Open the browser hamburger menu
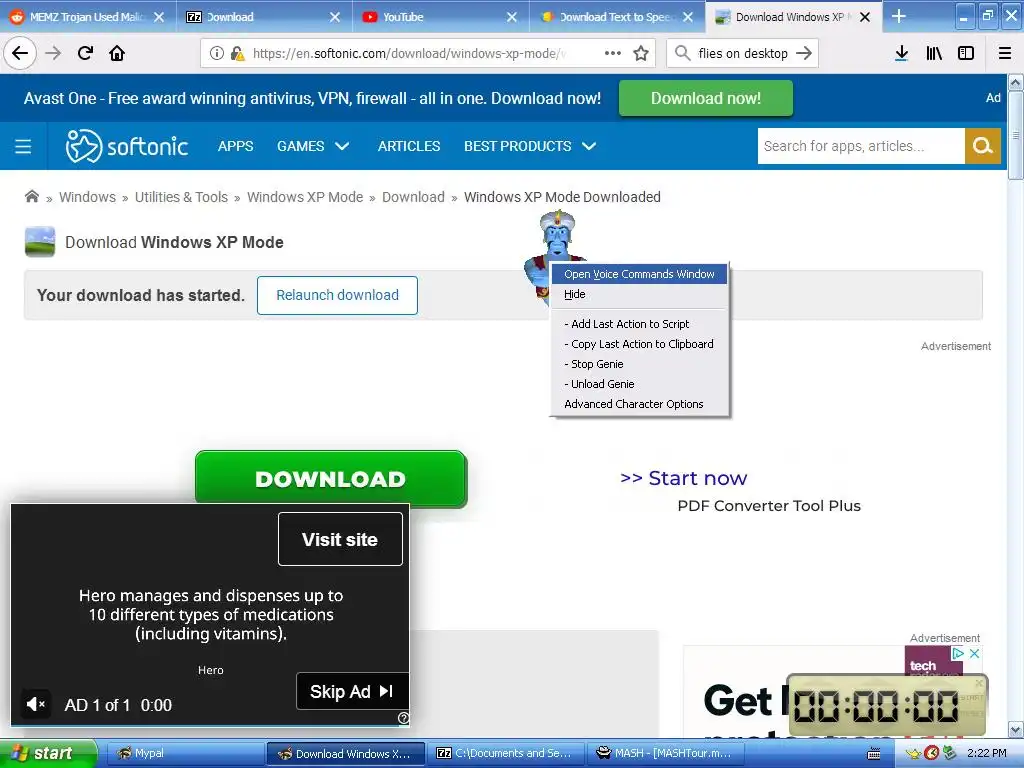 pos(1005,54)
